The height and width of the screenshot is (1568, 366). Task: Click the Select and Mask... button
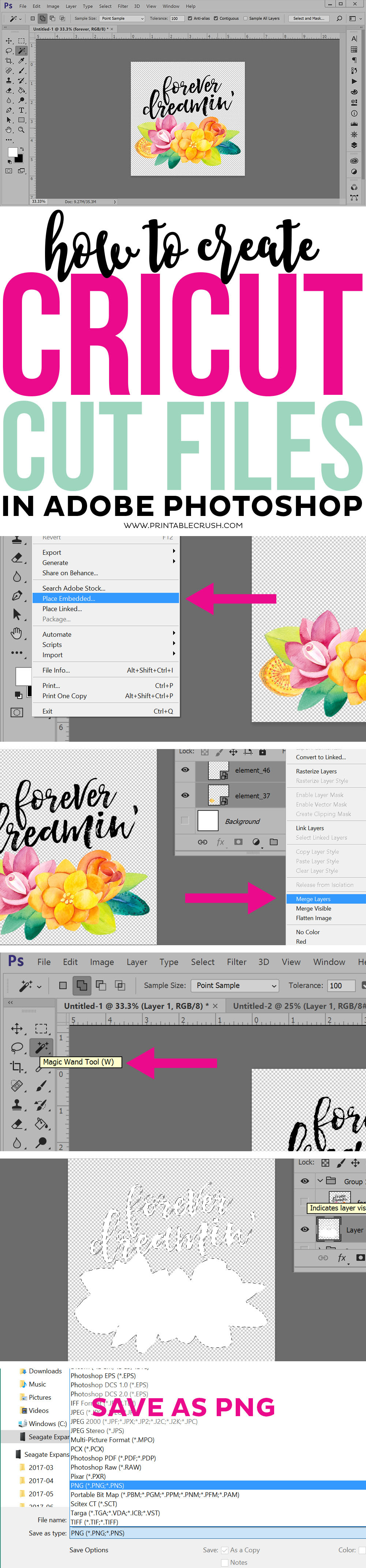[309, 18]
